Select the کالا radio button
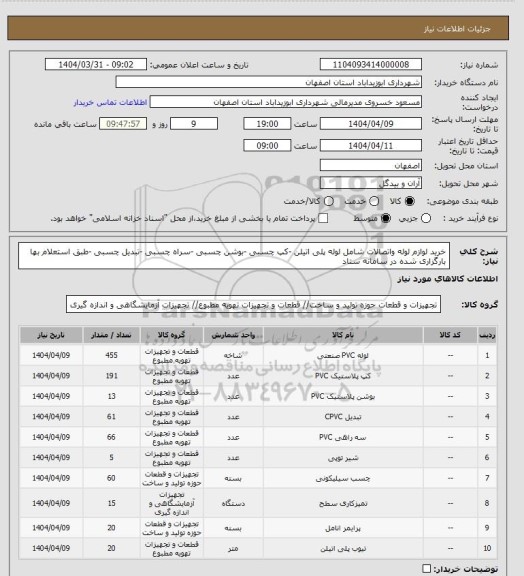Screen dimensions: 524x576 coord(409,201)
